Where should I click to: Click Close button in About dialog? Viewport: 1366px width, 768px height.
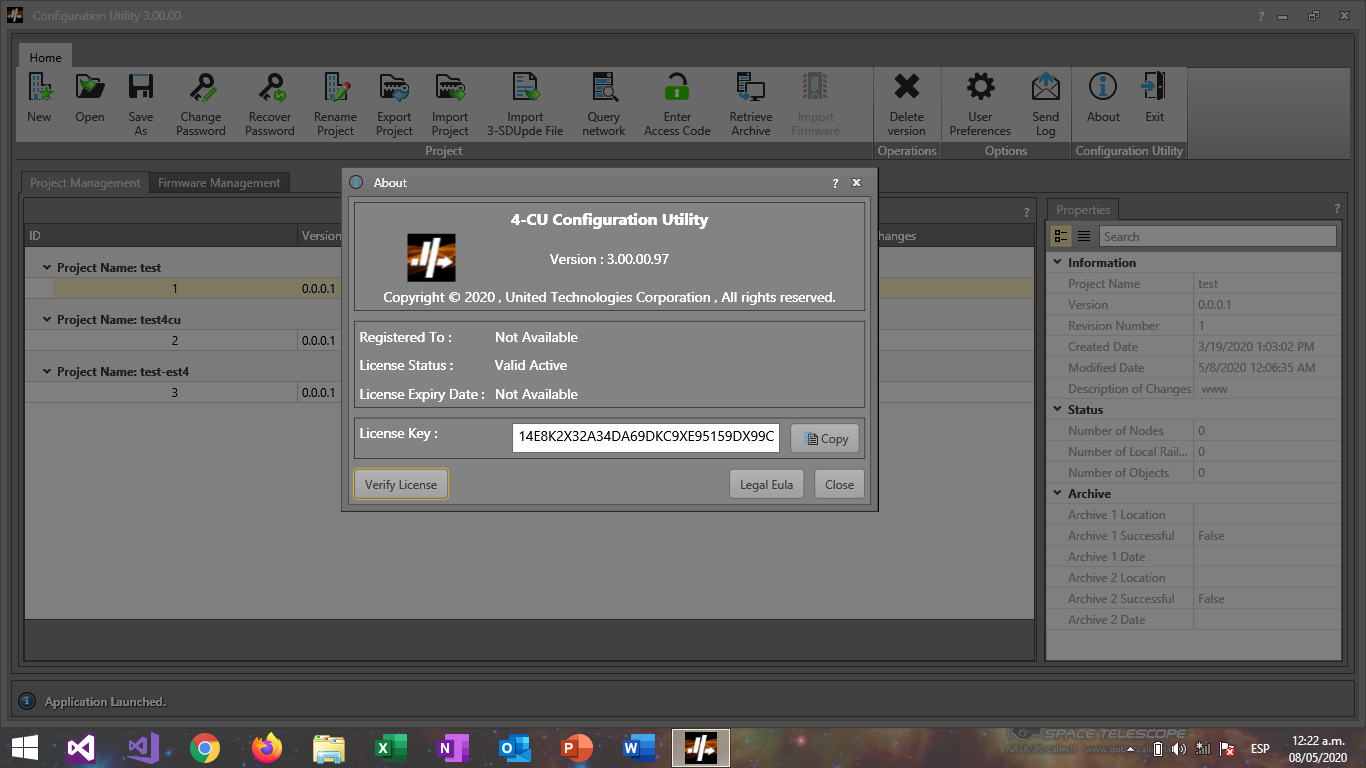(839, 485)
